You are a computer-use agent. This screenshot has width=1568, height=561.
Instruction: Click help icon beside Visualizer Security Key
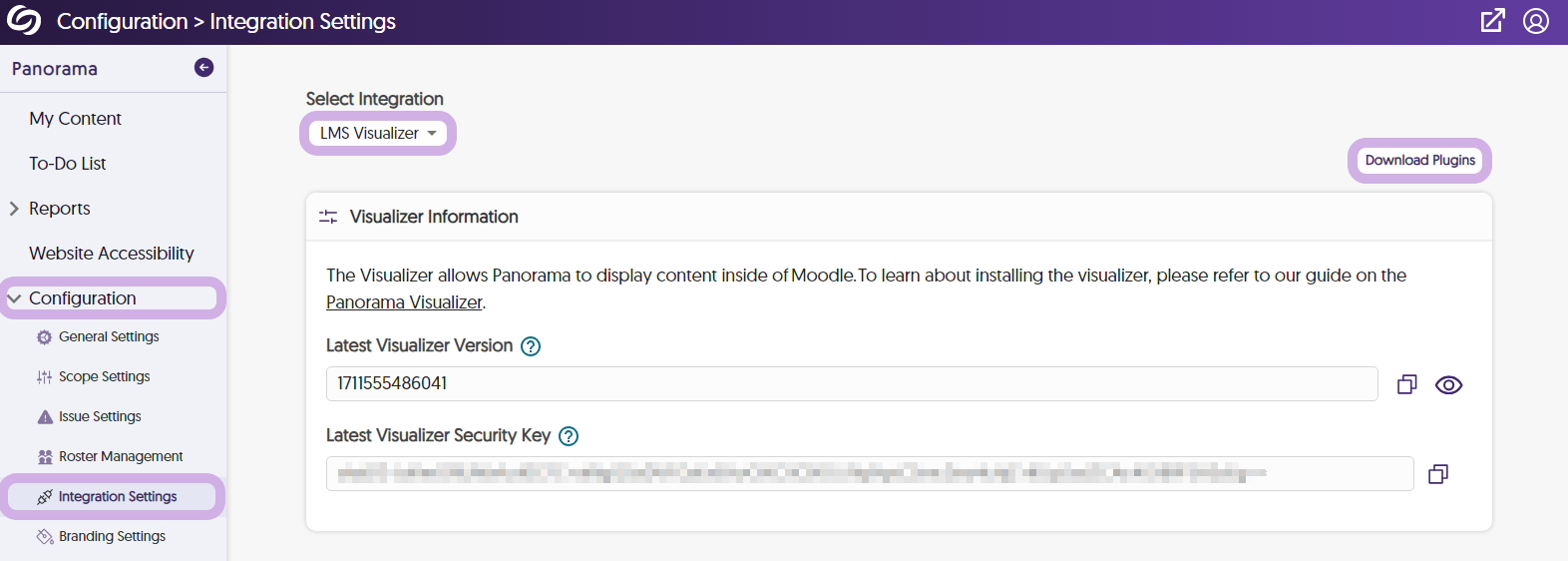(569, 436)
